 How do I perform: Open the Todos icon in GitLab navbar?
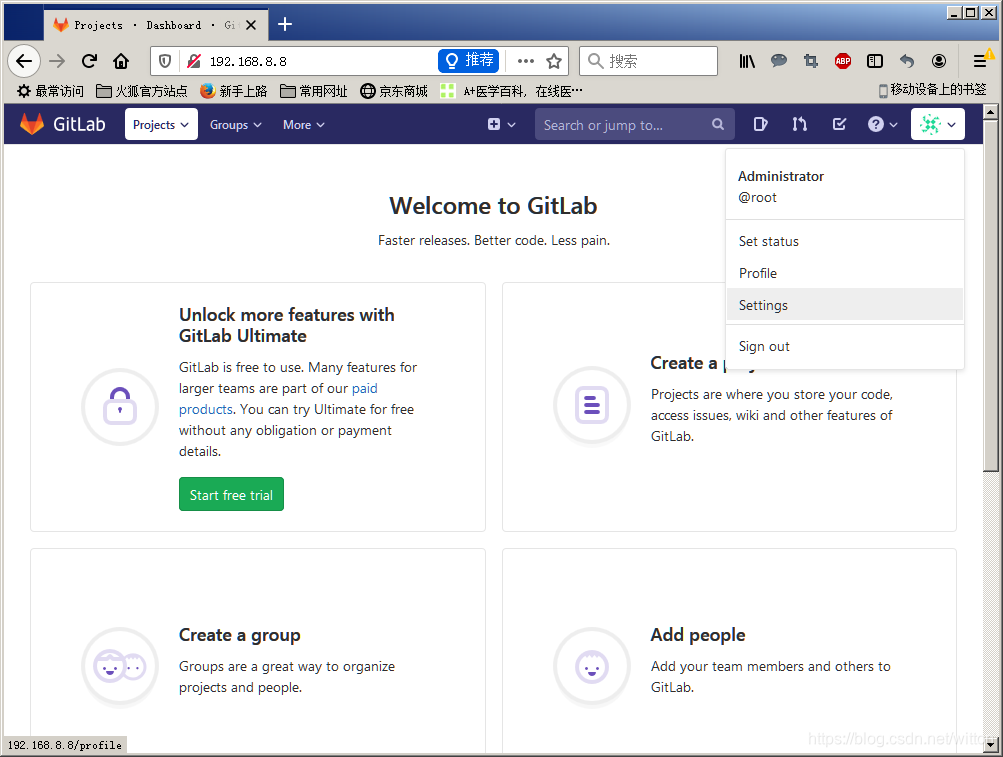[x=839, y=124]
